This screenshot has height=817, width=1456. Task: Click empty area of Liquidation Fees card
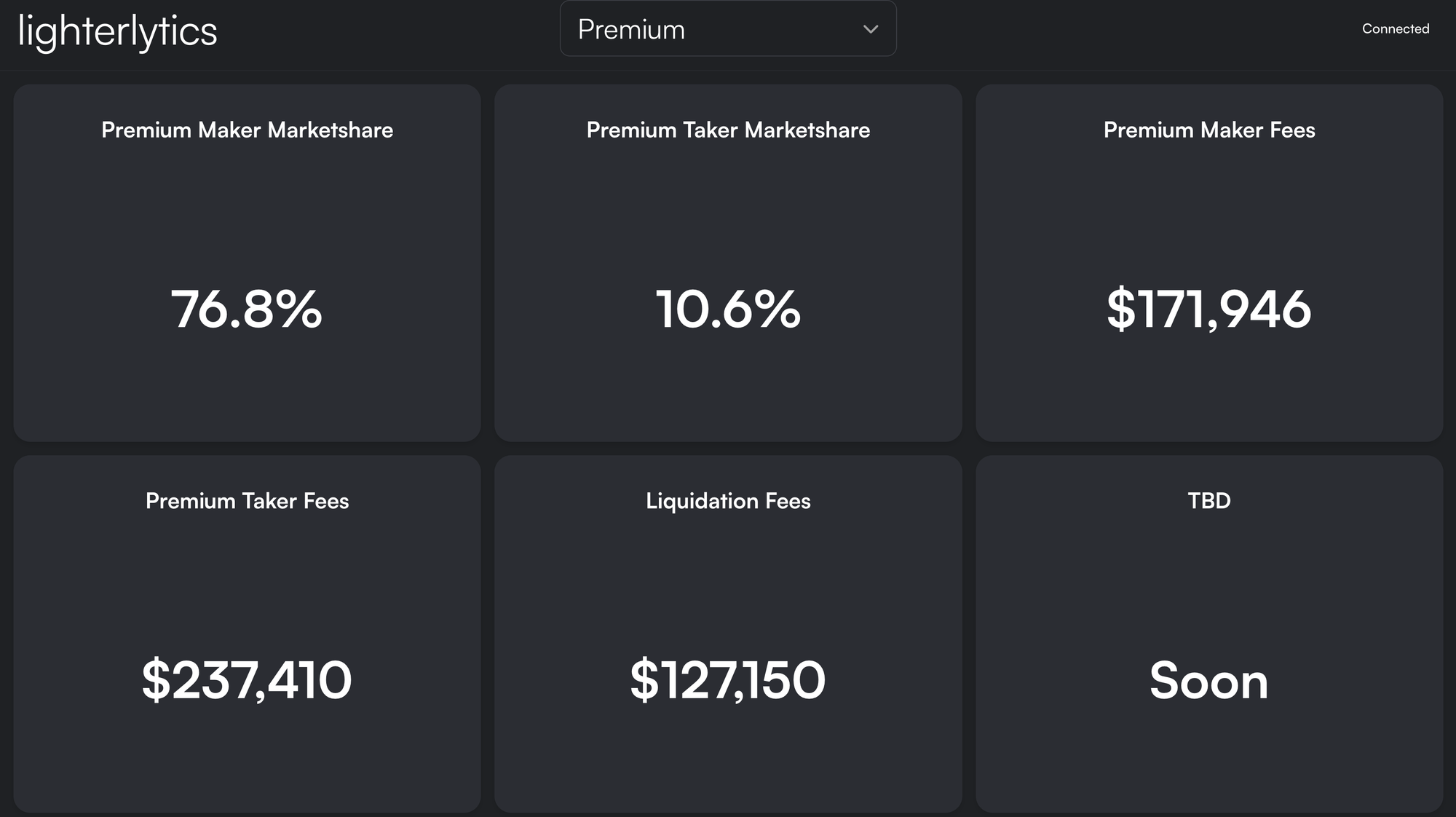pyautogui.click(x=728, y=765)
